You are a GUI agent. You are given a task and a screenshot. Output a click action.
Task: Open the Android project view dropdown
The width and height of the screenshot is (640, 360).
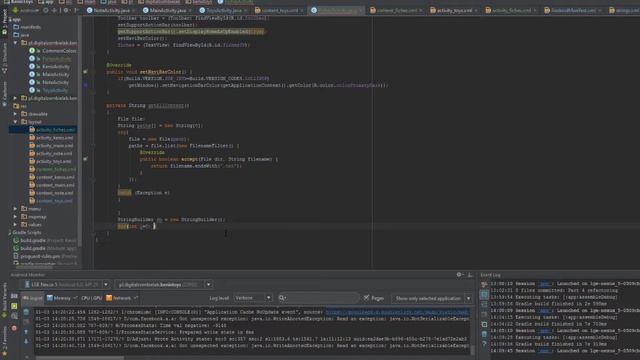(27, 10)
